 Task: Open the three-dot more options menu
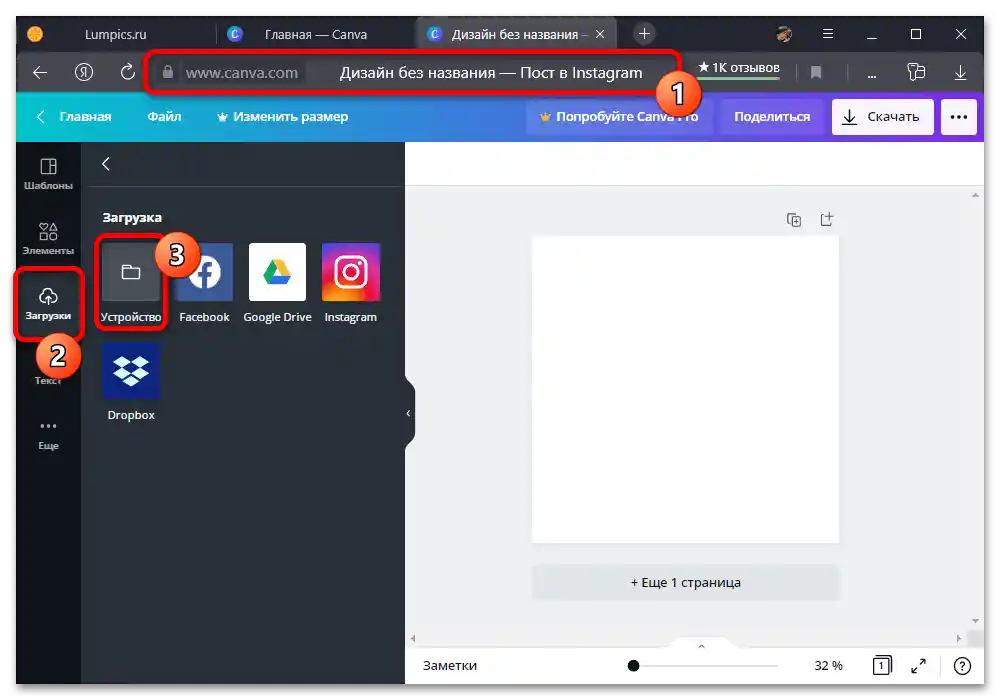point(959,117)
